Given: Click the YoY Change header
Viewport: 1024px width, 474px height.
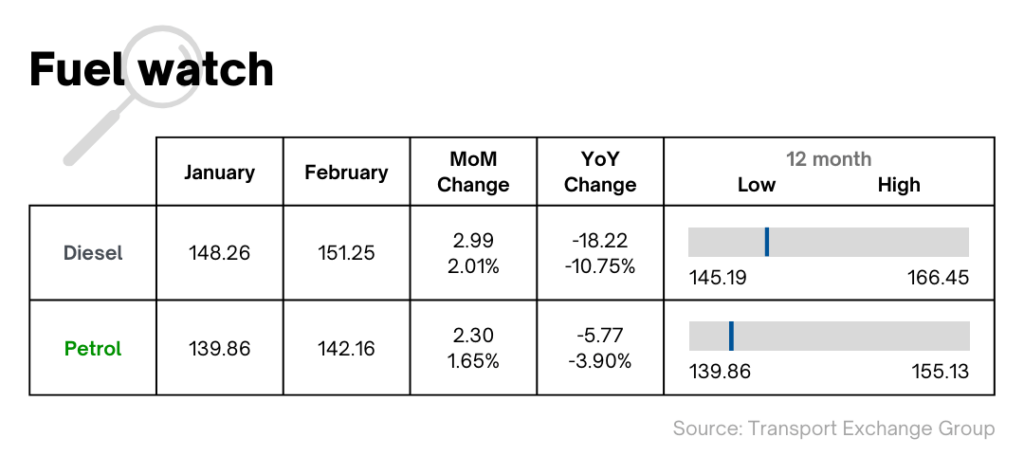Looking at the screenshot, I should pyautogui.click(x=600, y=172).
